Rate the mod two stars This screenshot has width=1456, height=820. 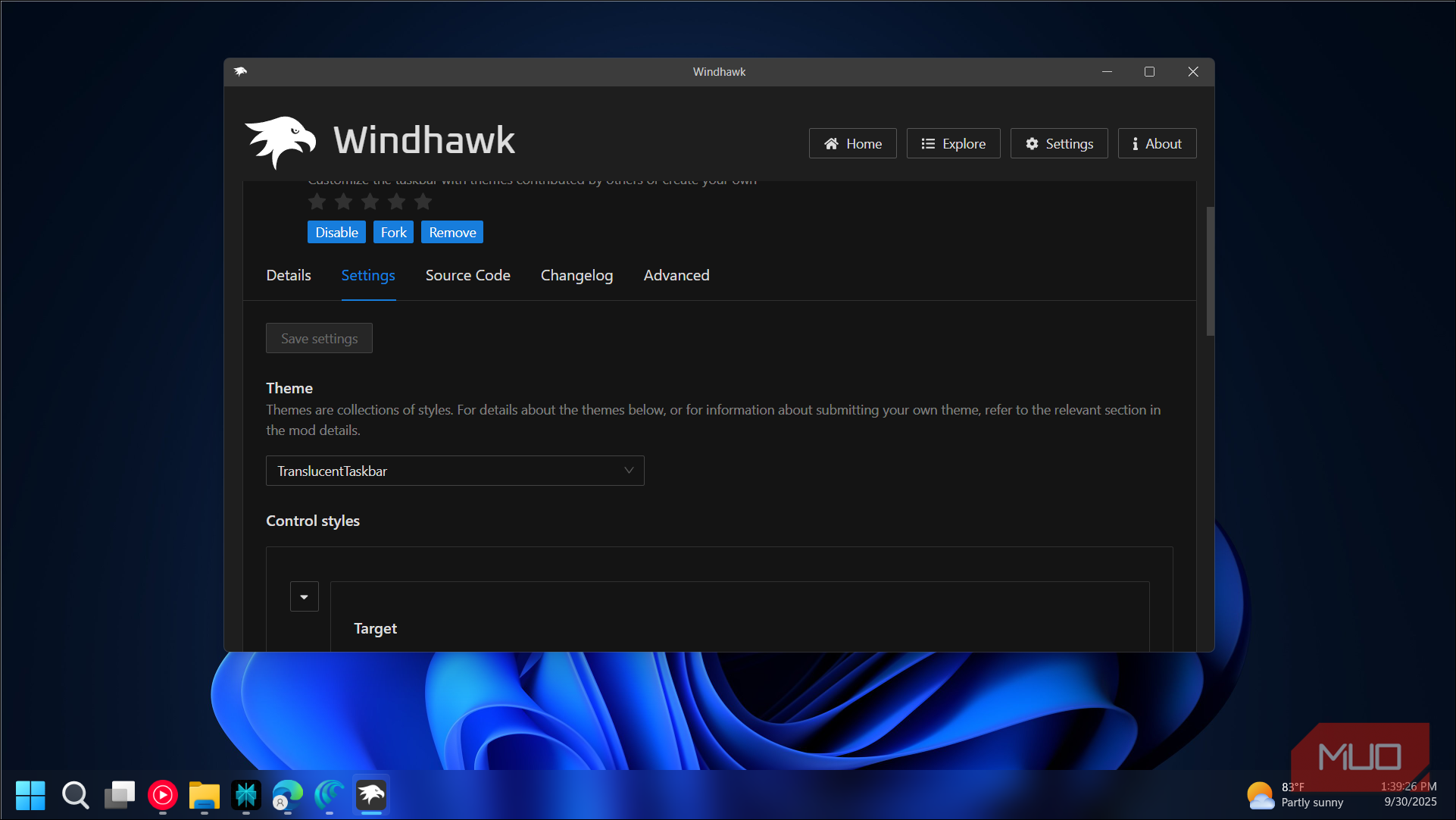point(343,202)
